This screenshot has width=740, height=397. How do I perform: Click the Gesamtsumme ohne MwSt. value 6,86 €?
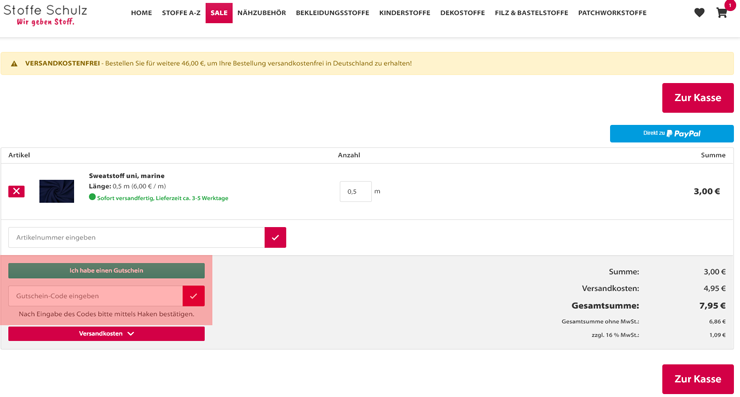click(x=717, y=321)
